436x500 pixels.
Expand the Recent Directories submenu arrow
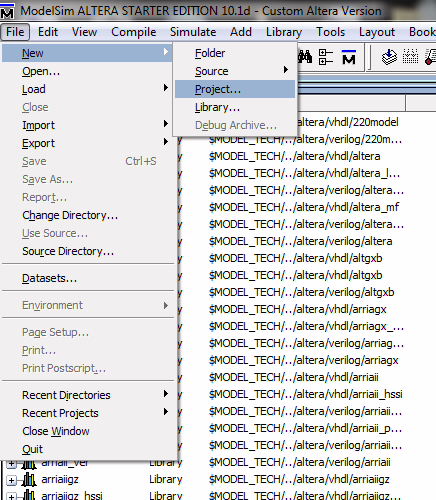166,394
